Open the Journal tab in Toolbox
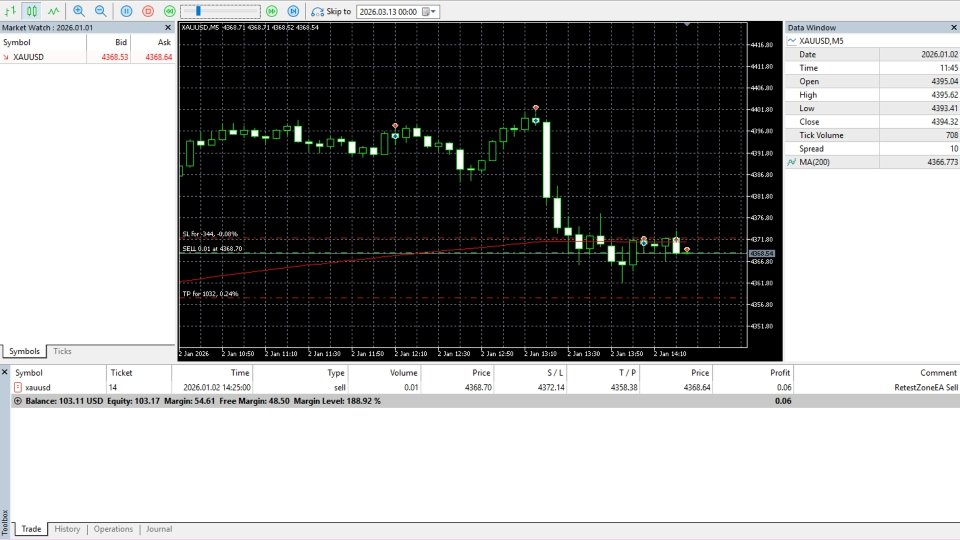Screen dimensions: 960x540 (159, 529)
